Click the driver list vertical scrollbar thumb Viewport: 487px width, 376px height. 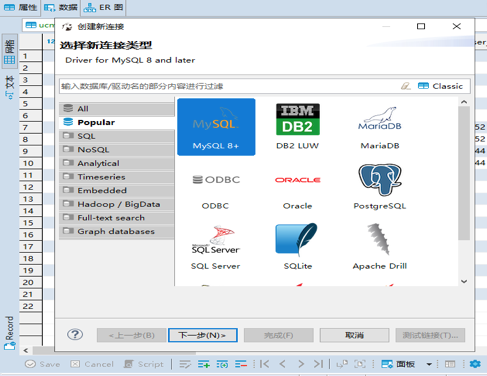pos(464,173)
